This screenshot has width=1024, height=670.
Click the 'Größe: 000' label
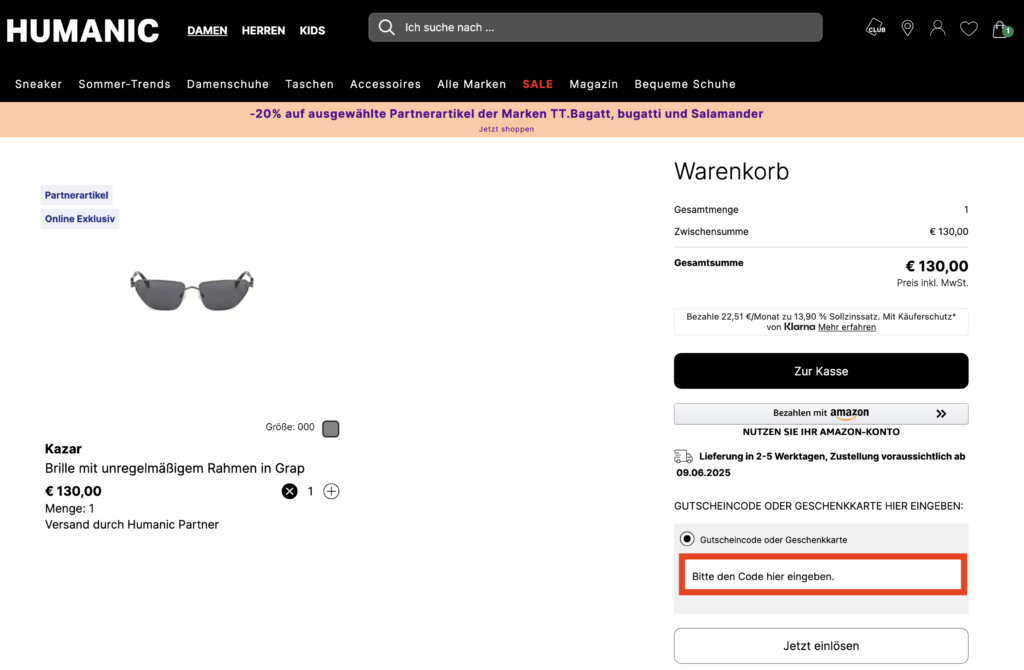(290, 427)
